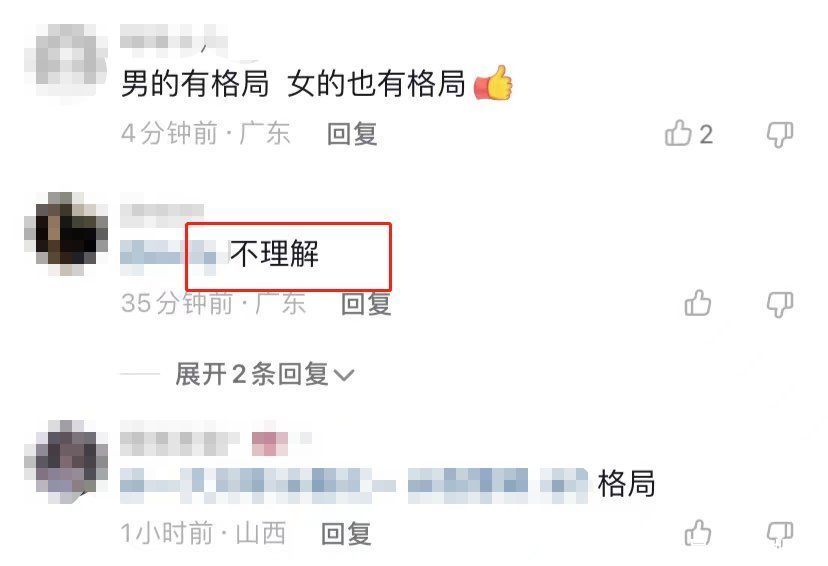Screen dimensions: 828x566
Task: Open the dark avatar of 不理解 commenter
Action: [66, 233]
